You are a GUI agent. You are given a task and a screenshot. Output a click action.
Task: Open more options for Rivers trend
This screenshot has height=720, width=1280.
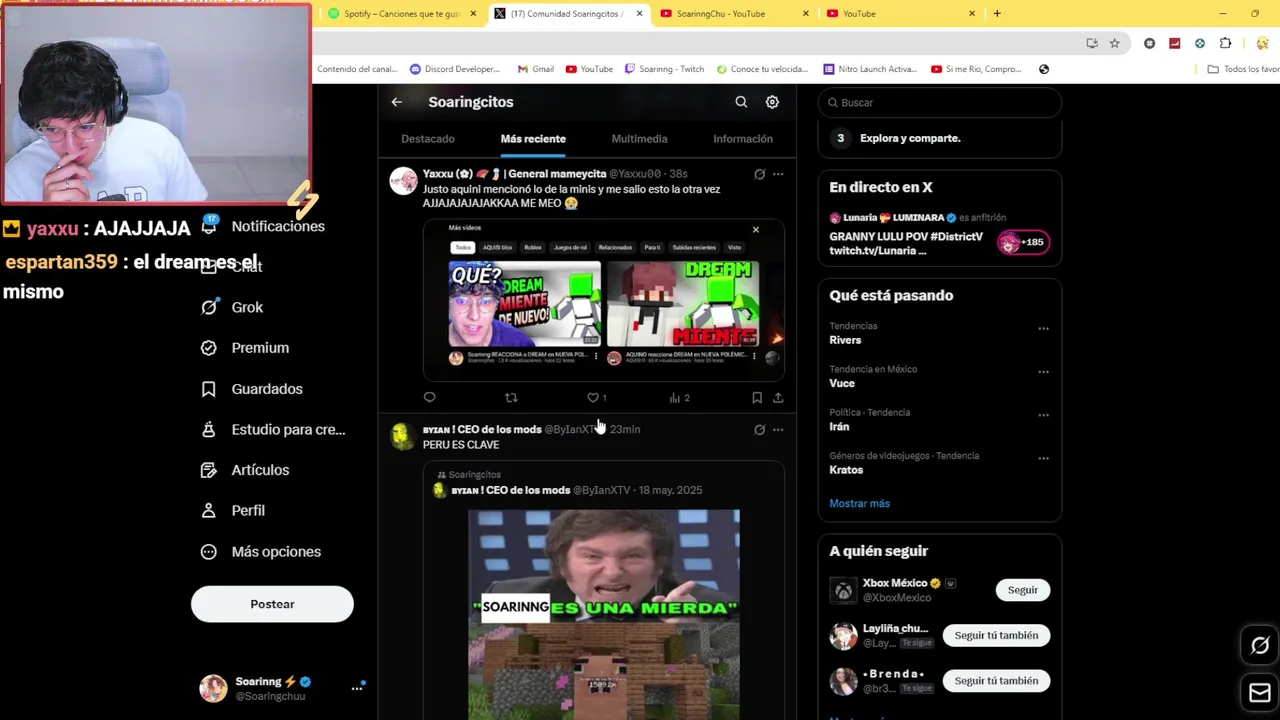(1043, 328)
